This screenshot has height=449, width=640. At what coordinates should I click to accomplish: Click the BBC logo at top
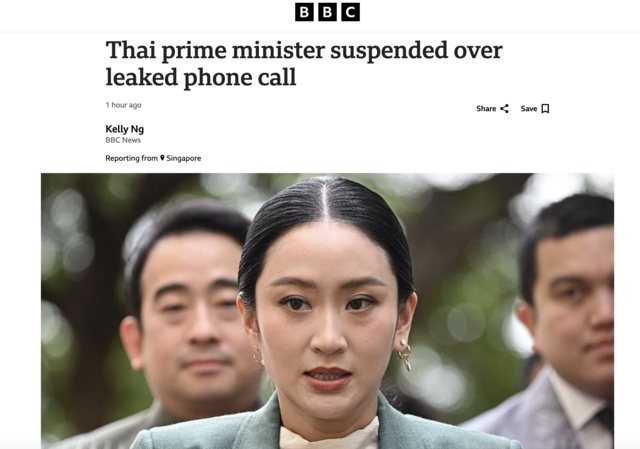tap(327, 12)
